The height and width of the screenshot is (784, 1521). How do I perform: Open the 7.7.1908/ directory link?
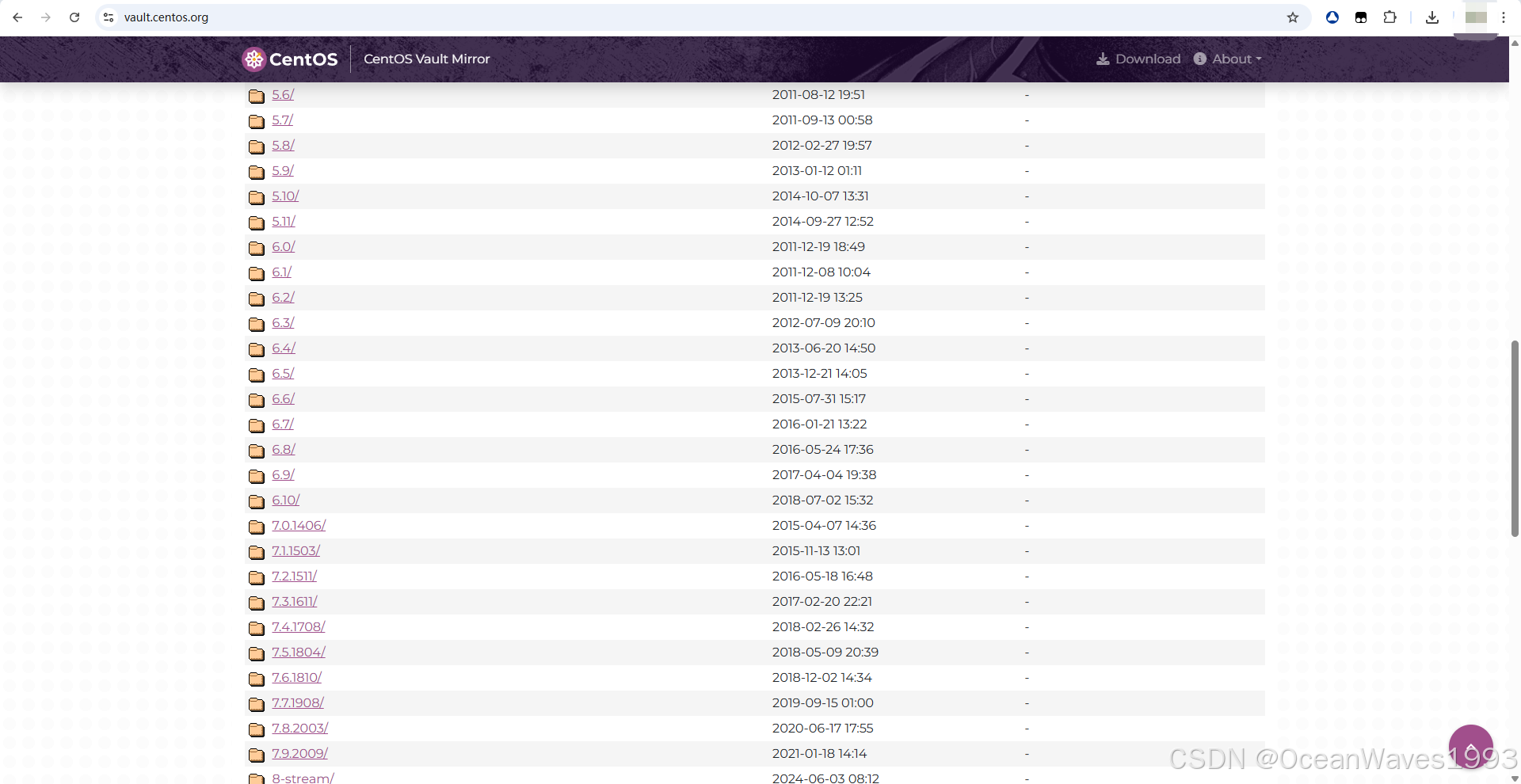(298, 702)
